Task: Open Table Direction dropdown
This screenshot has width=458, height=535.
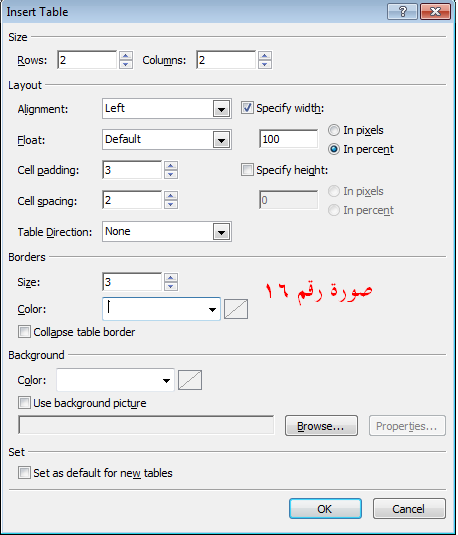Action: [x=221, y=232]
